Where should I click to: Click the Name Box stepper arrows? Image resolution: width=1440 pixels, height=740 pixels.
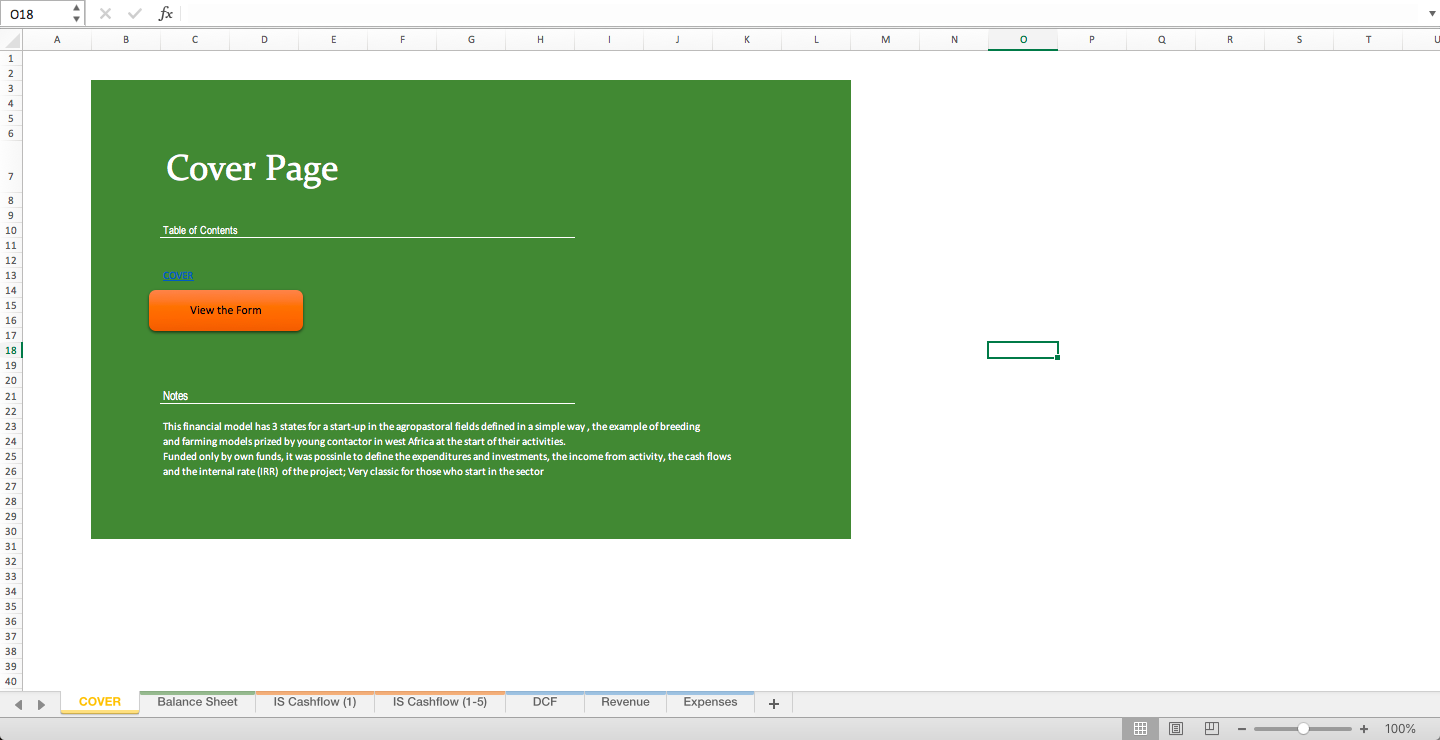(77, 13)
